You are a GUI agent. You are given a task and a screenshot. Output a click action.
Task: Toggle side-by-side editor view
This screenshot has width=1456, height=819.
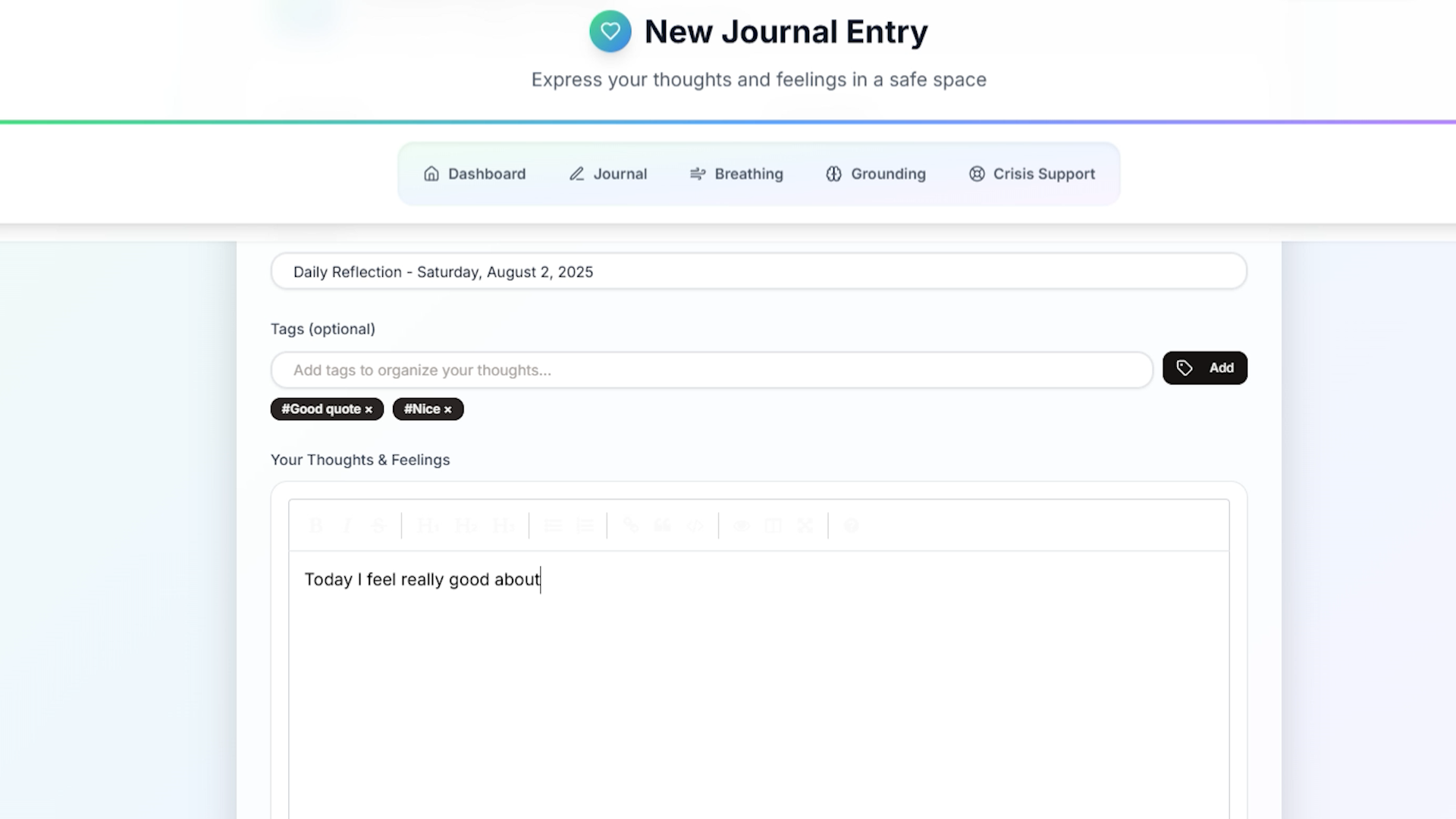[773, 526]
